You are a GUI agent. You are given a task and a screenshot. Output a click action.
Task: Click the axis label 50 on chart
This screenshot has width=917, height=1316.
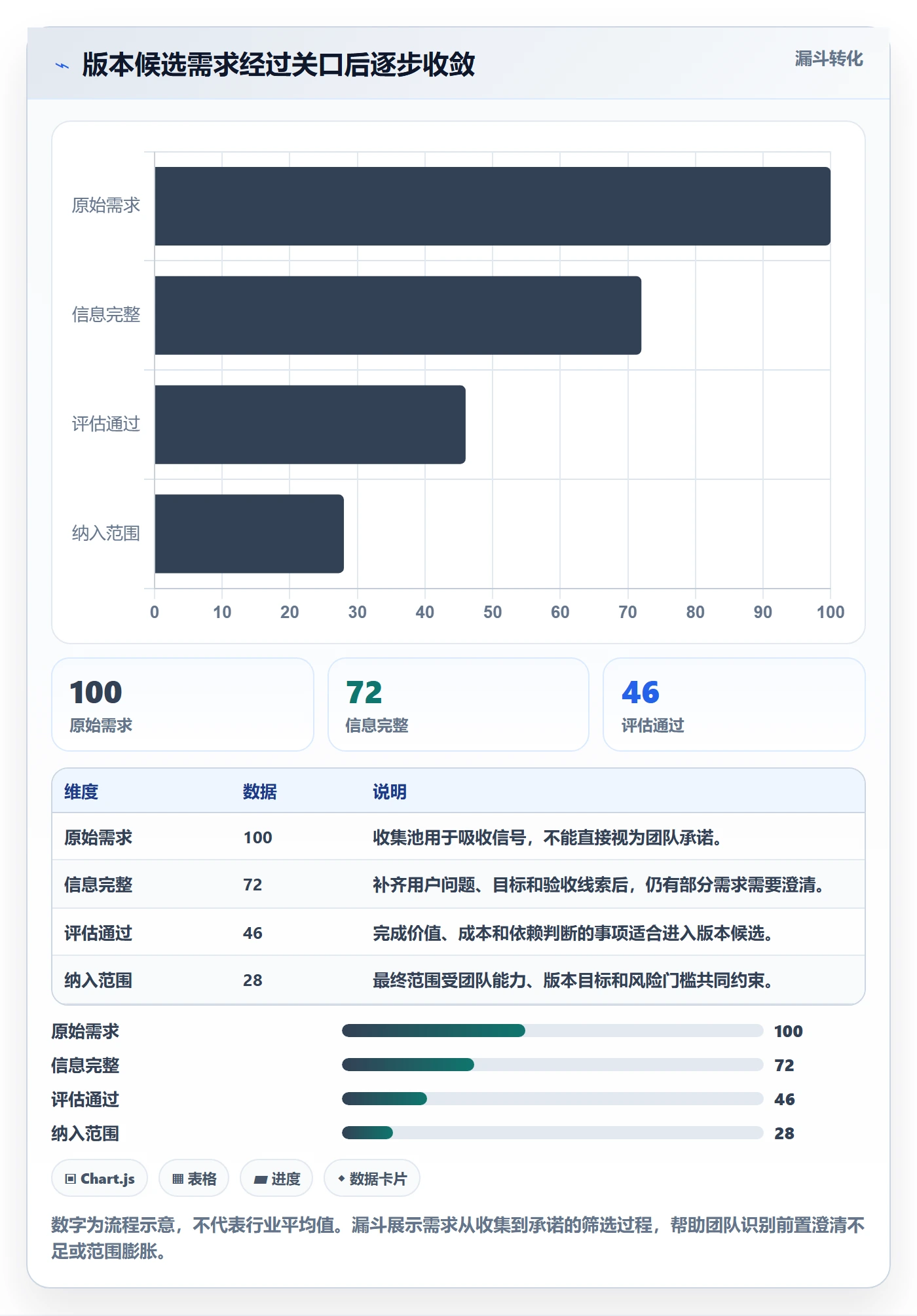coord(493,612)
